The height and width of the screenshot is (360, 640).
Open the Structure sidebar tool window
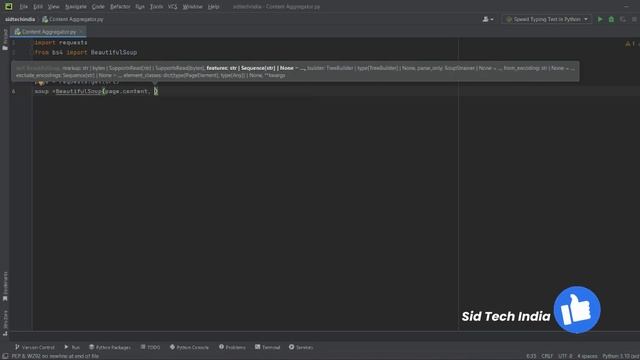[x=5, y=323]
